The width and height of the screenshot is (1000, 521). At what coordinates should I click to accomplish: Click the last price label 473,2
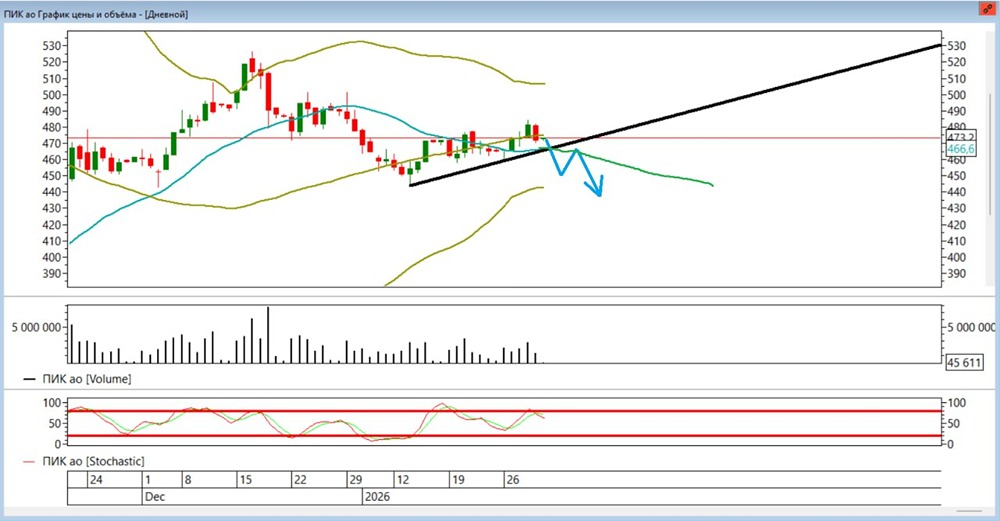click(960, 138)
